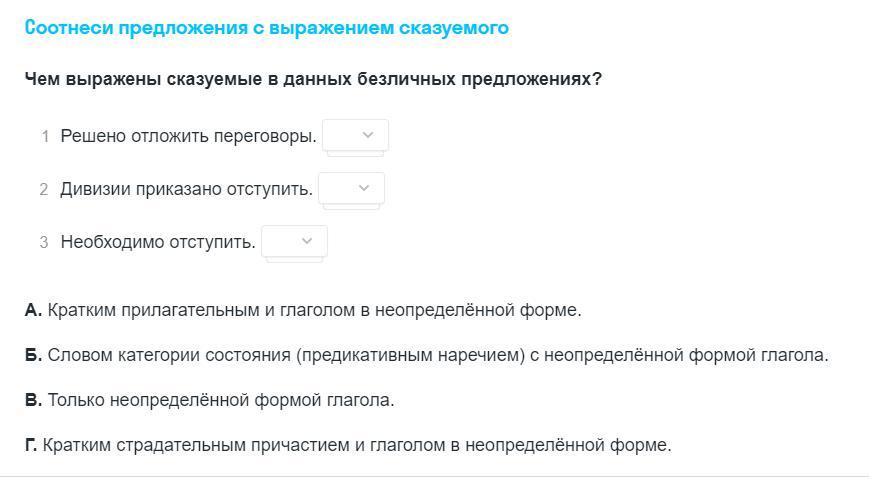Screen dimensions: 869x482
Task: Click the sentence text "Необходимо отступить."
Action: 158,242
